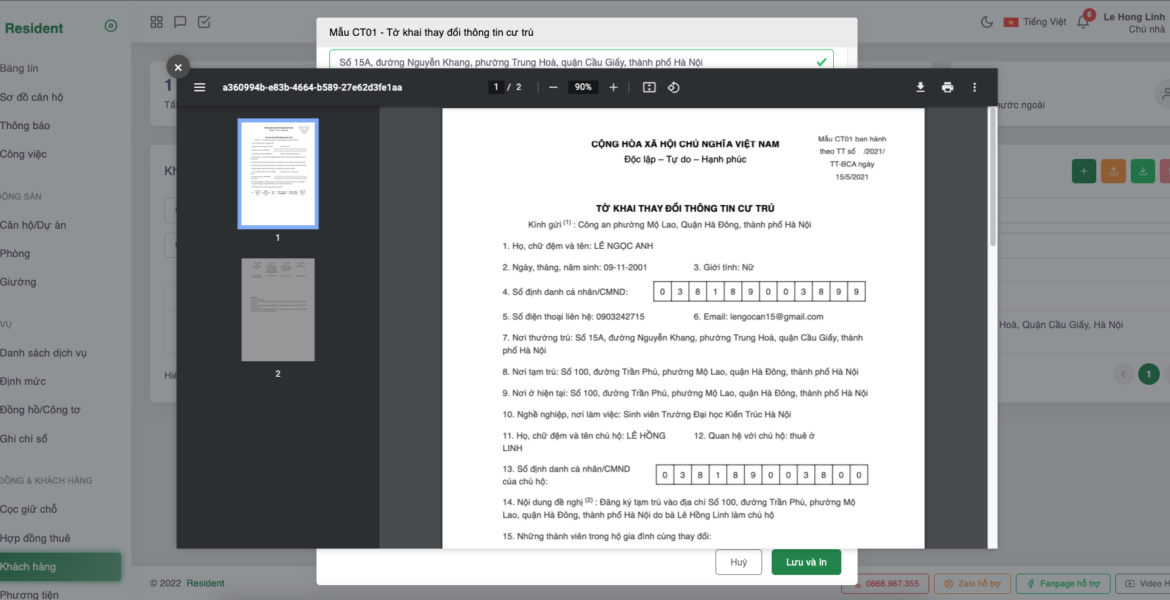Open Khách hàng in the sidebar
The width and height of the screenshot is (1170, 600).
(x=28, y=567)
